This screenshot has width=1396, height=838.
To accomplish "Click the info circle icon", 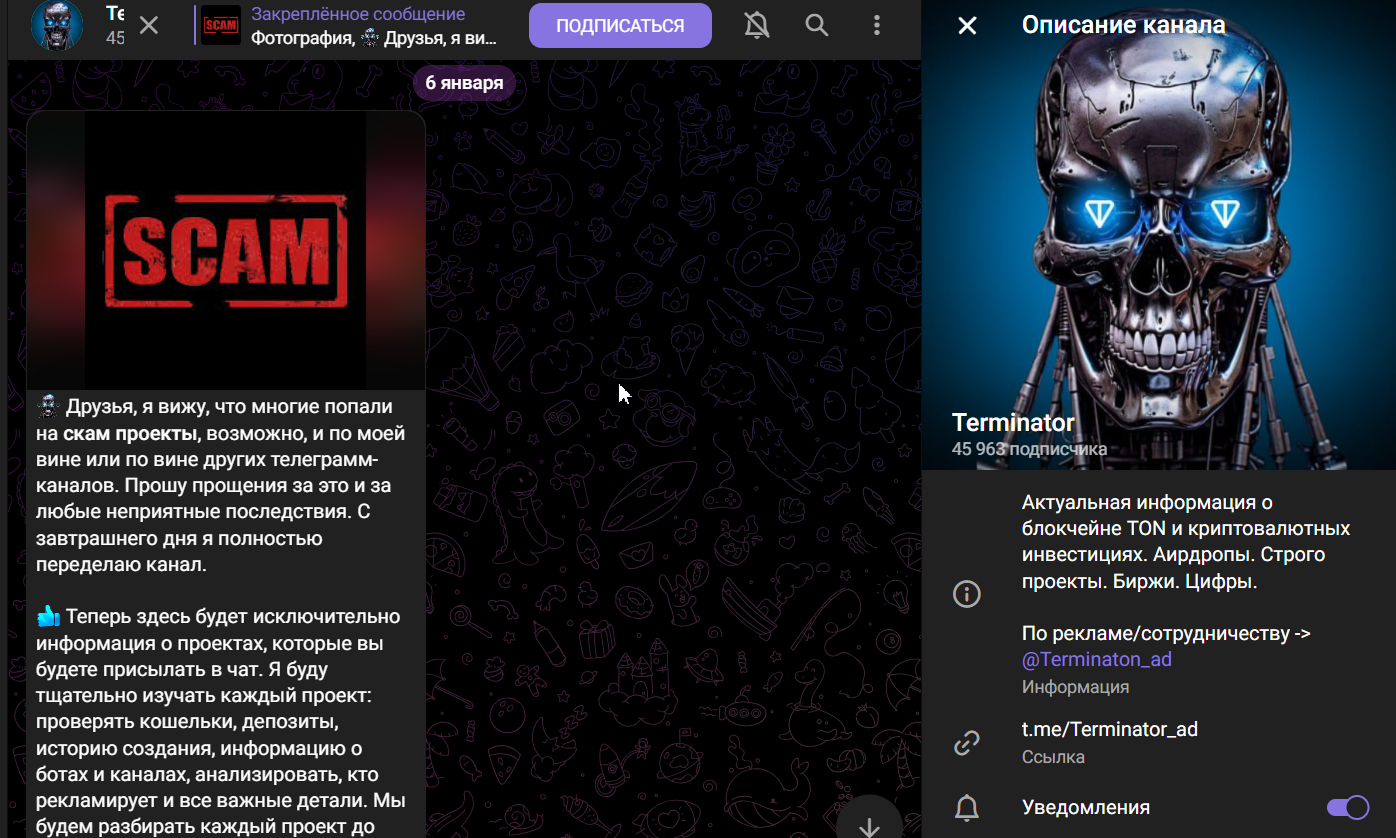I will [x=966, y=594].
